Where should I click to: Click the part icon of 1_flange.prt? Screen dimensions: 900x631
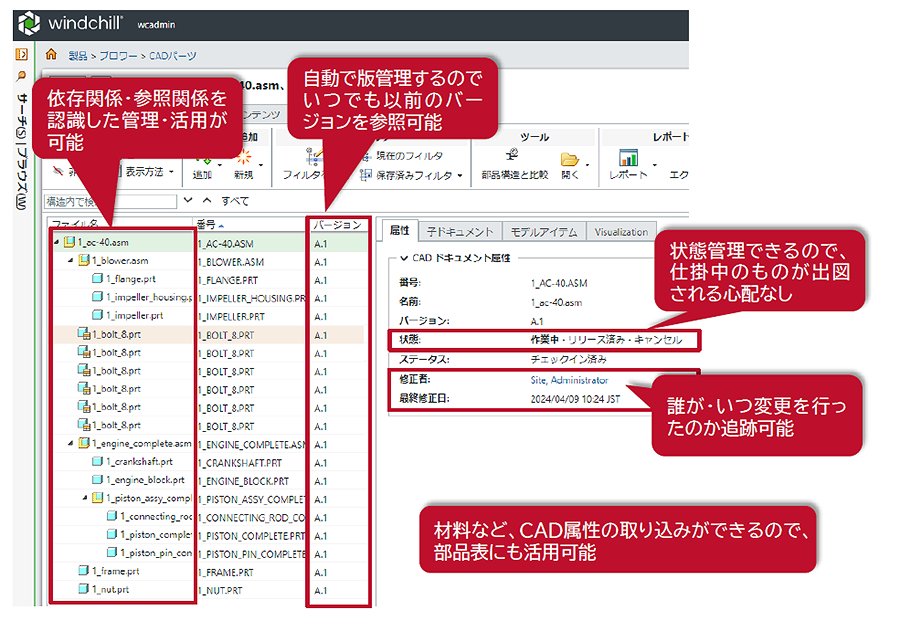tap(98, 278)
